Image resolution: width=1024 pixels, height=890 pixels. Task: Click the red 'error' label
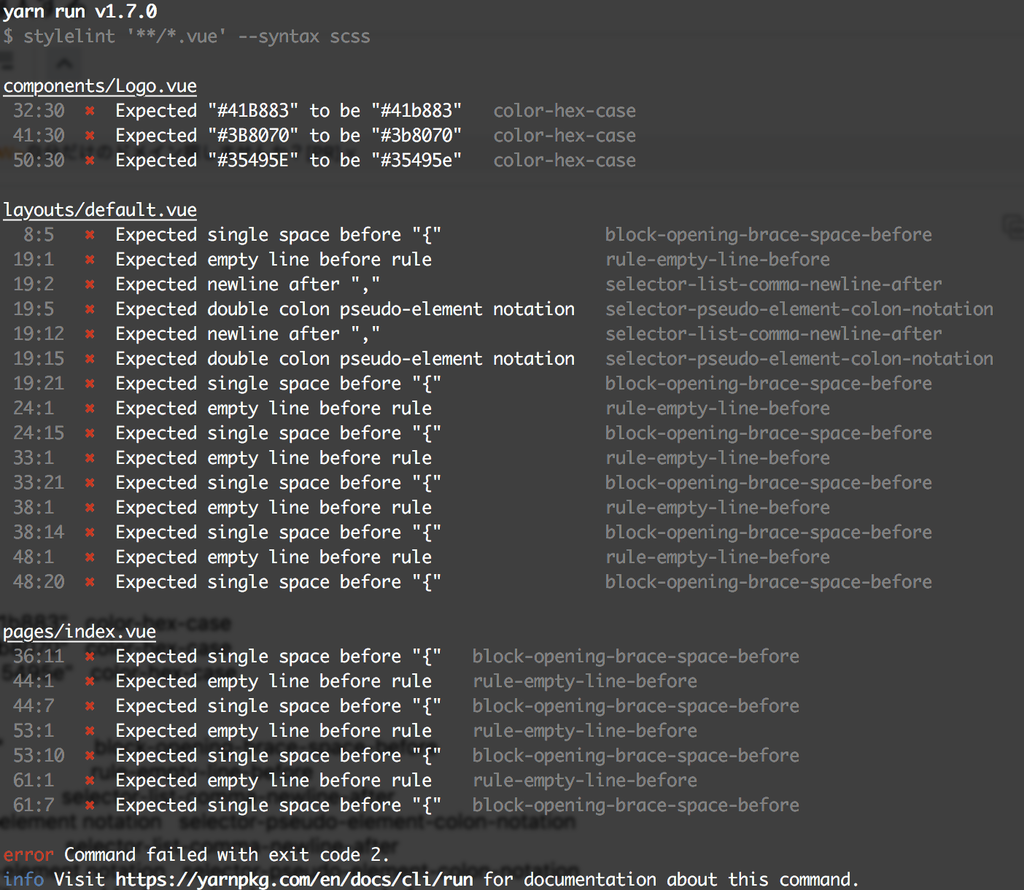point(28,855)
